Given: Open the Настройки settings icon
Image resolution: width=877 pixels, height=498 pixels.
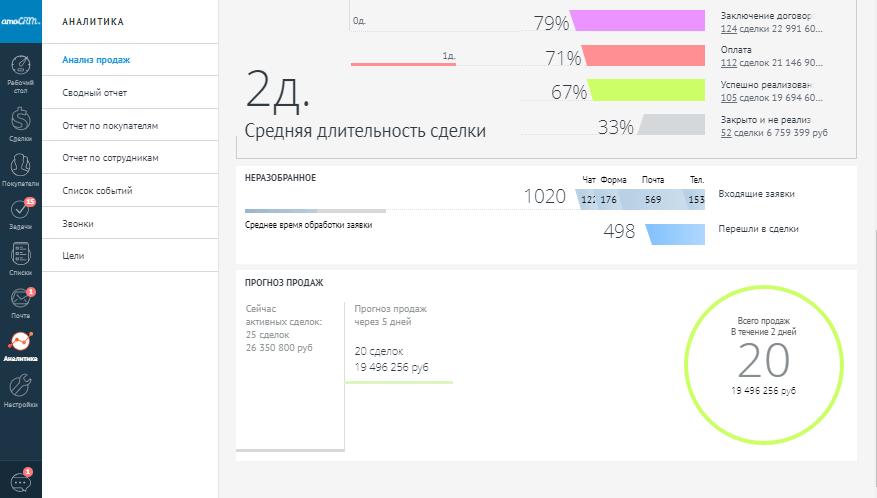Looking at the screenshot, I should pyautogui.click(x=20, y=389).
